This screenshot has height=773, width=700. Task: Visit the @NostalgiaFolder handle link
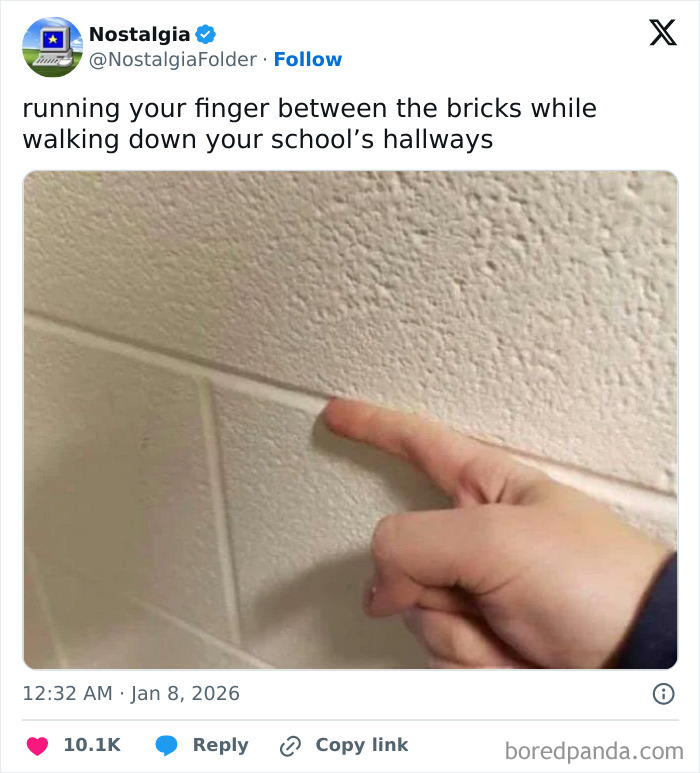[x=173, y=60]
